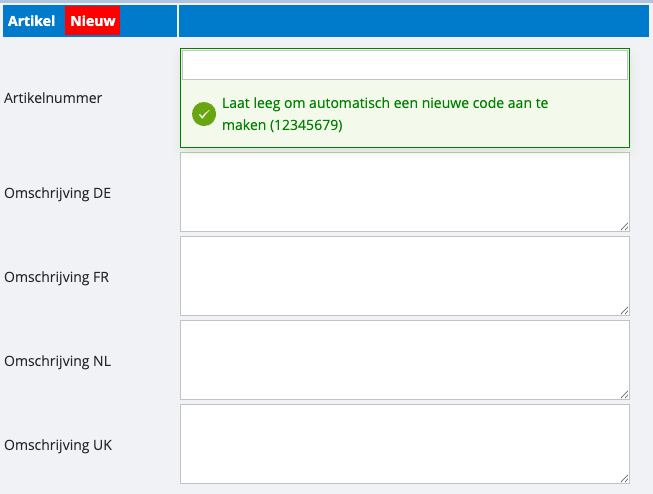Click the Omschrijving UK label
Viewport: 653px width, 494px height.
tap(58, 445)
